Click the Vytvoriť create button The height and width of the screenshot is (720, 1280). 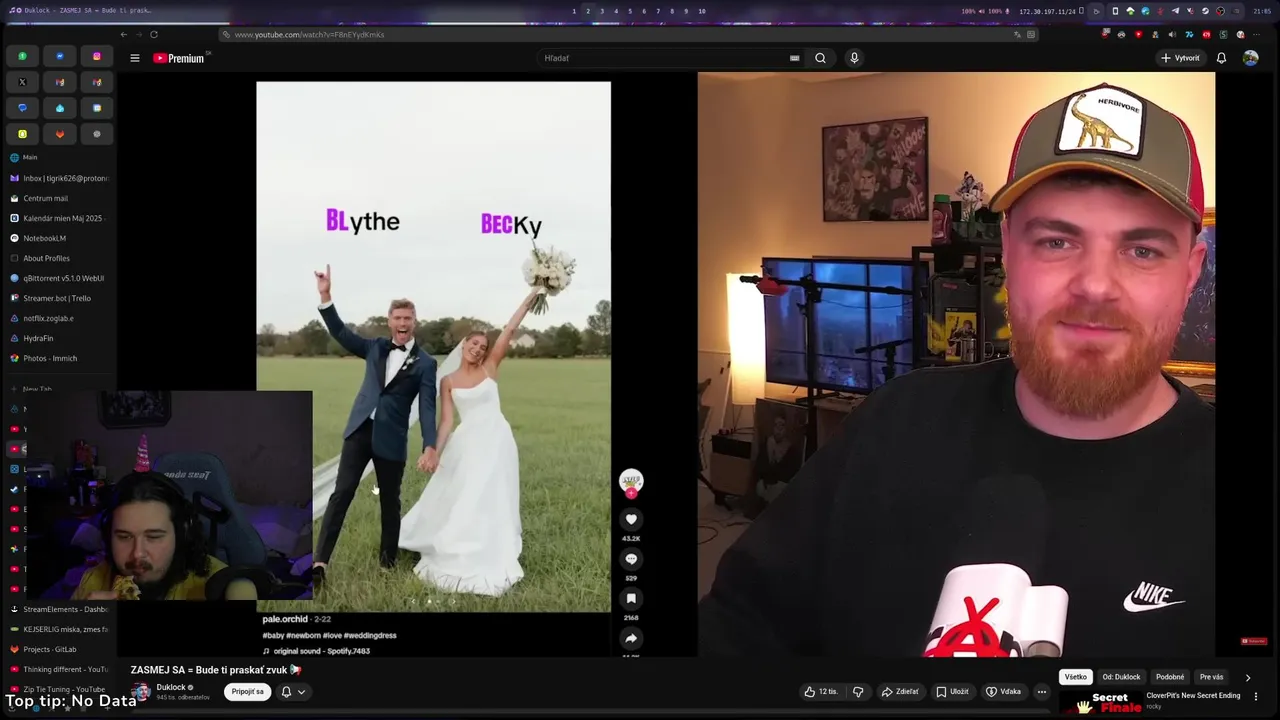pos(1180,58)
